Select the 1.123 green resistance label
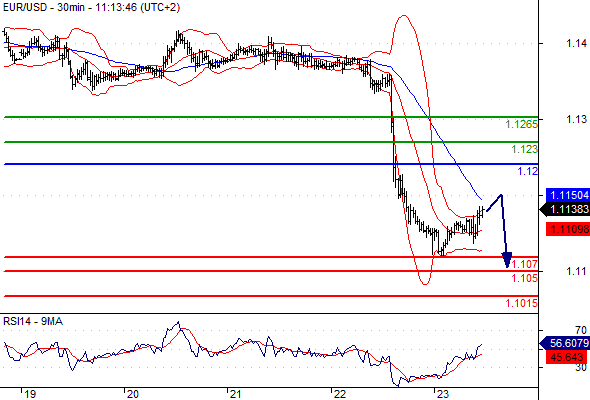Image resolution: width=590 pixels, height=400 pixels. tap(524, 149)
